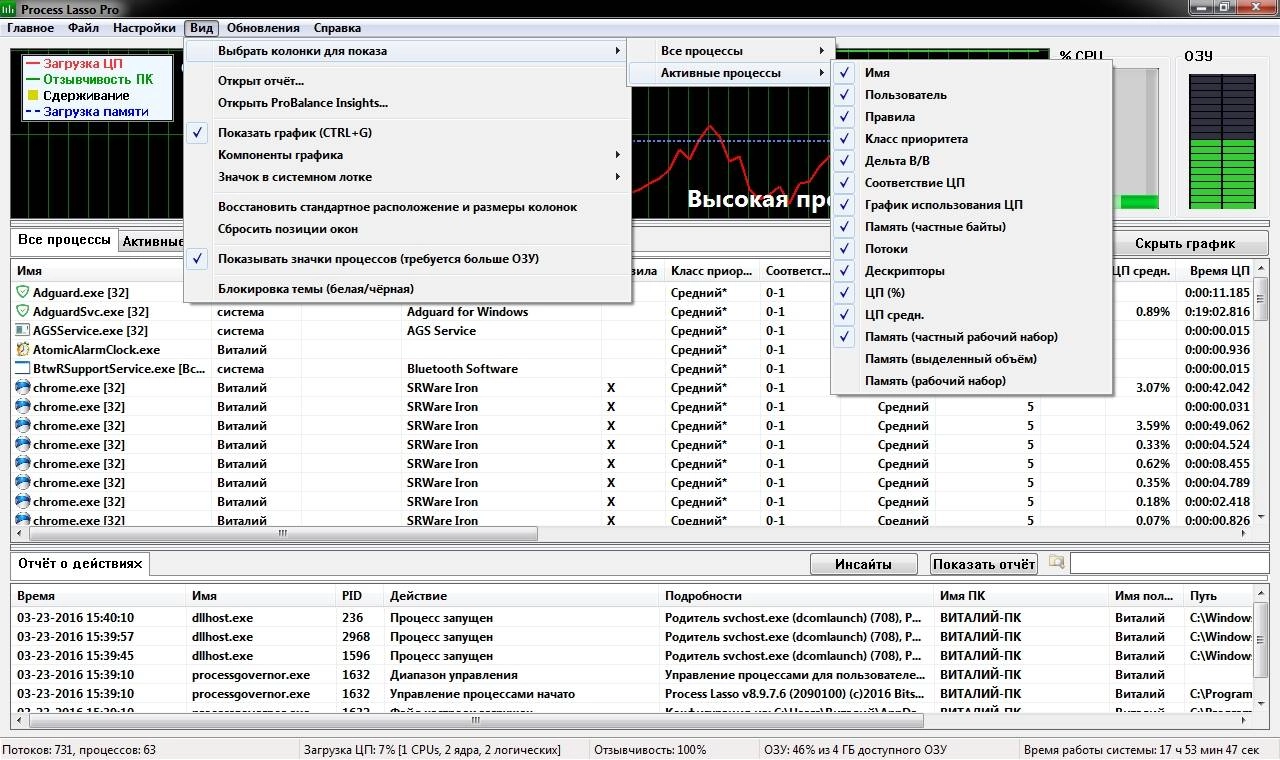Image resolution: width=1280 pixels, height=760 pixels.
Task: Select Открыт отчёт... menu entry
Action: pos(407,81)
